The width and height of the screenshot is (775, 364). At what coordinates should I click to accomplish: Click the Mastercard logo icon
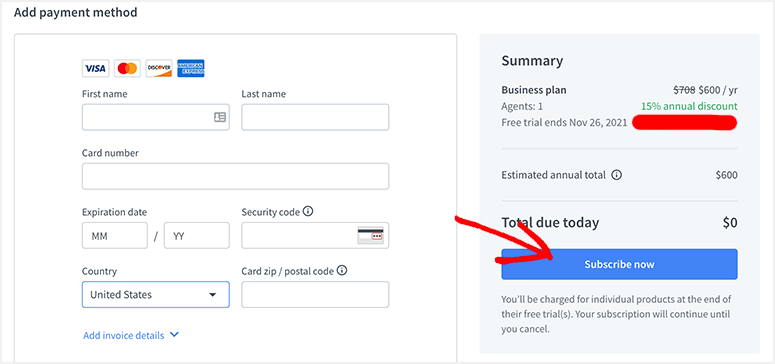(128, 68)
